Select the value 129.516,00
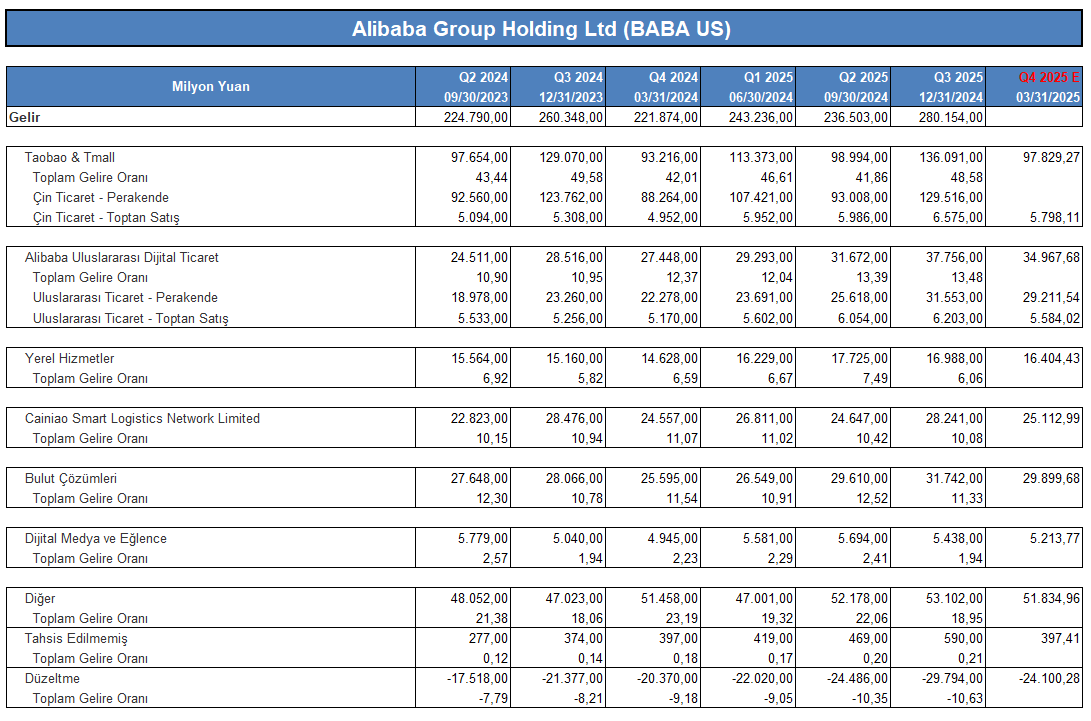This screenshot has width=1091, height=721. pyautogui.click(x=951, y=198)
